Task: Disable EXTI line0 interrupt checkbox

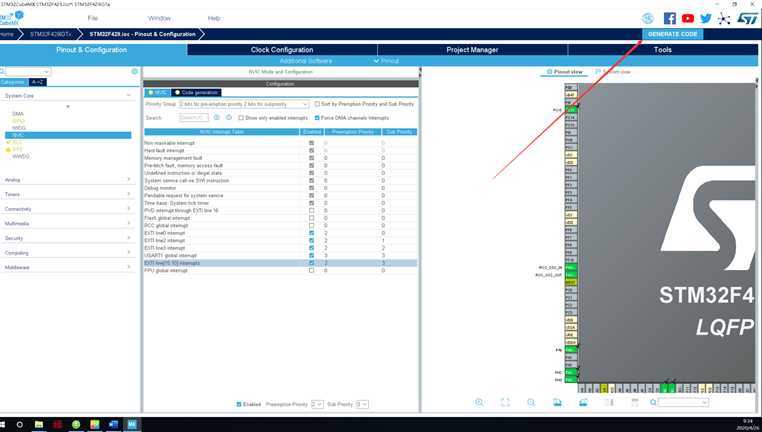Action: coord(312,233)
